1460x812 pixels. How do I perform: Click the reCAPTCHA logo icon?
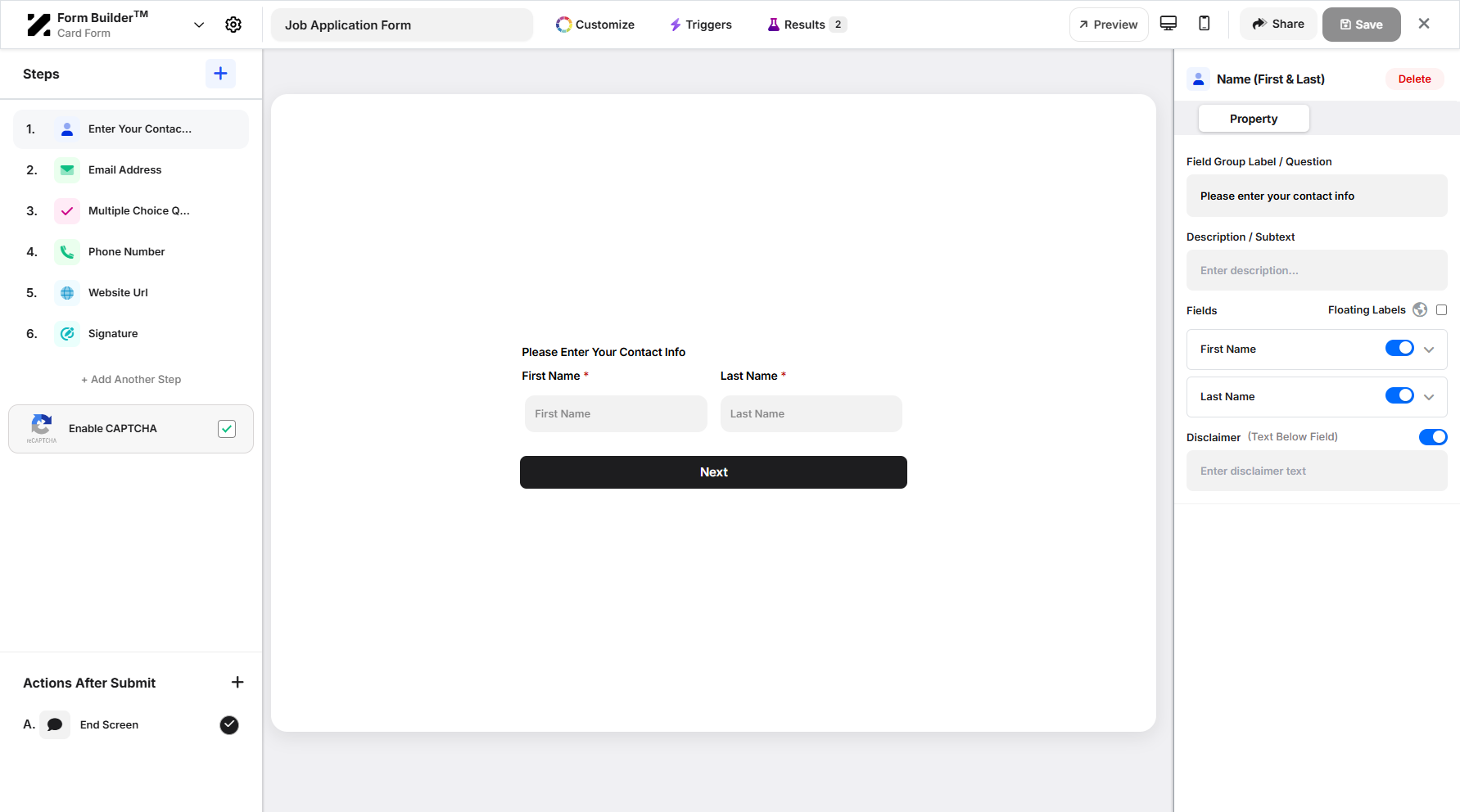tap(41, 428)
